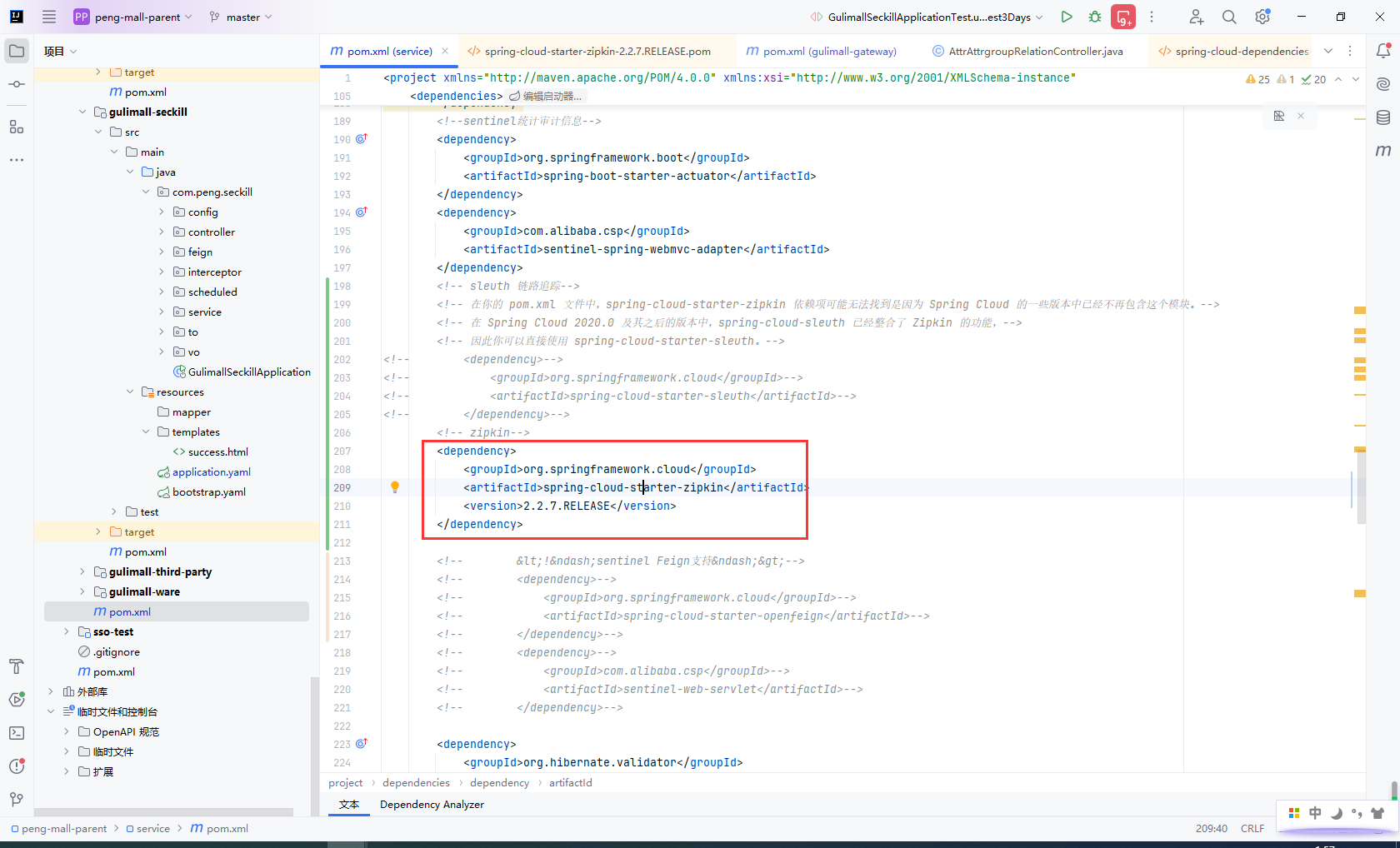Image resolution: width=1400 pixels, height=848 pixels.
Task: Close the floating editor toolbar
Action: (1301, 116)
